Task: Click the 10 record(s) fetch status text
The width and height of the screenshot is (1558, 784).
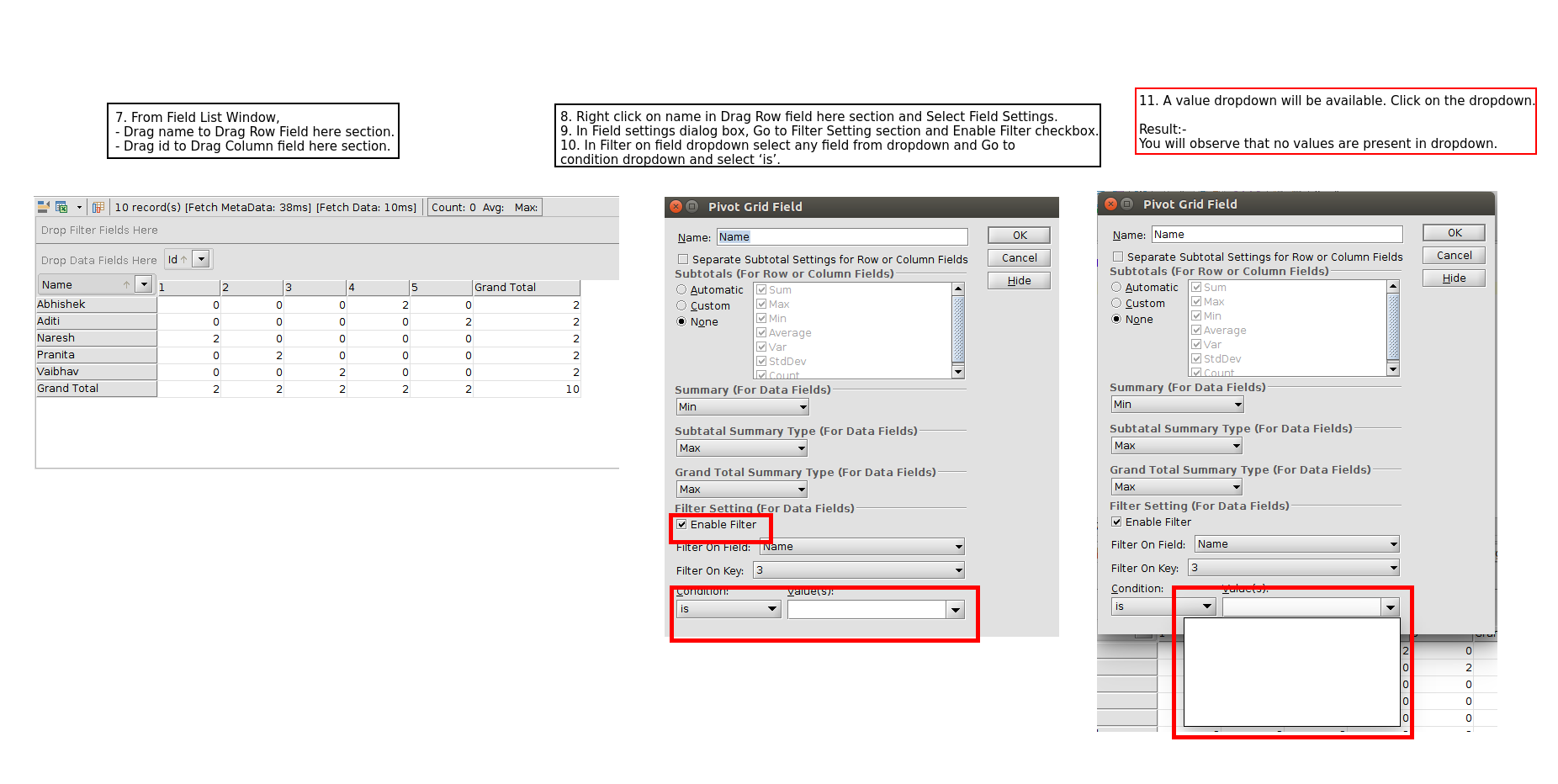Action: coord(265,207)
